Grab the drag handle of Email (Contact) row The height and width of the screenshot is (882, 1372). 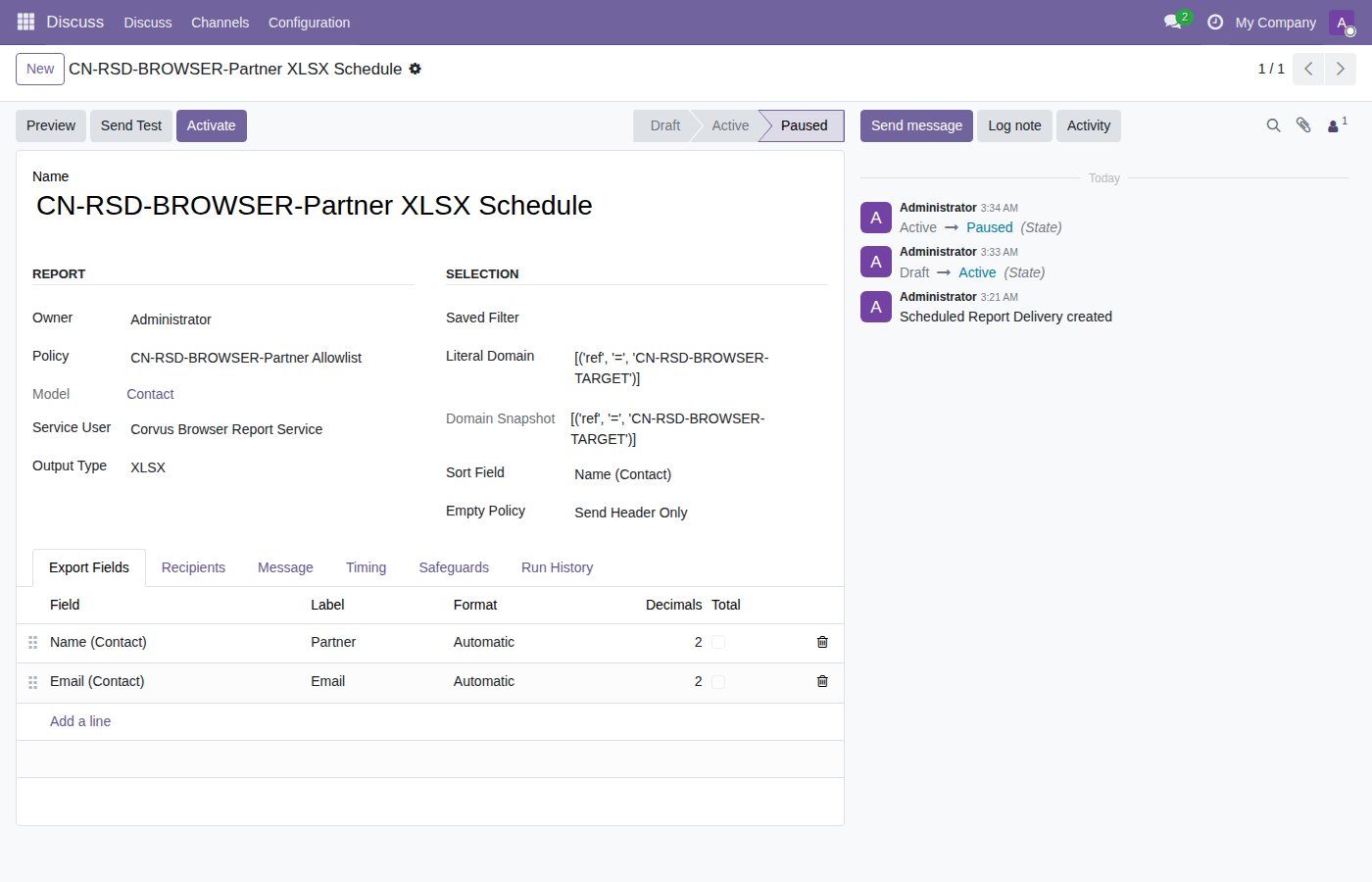(32, 682)
